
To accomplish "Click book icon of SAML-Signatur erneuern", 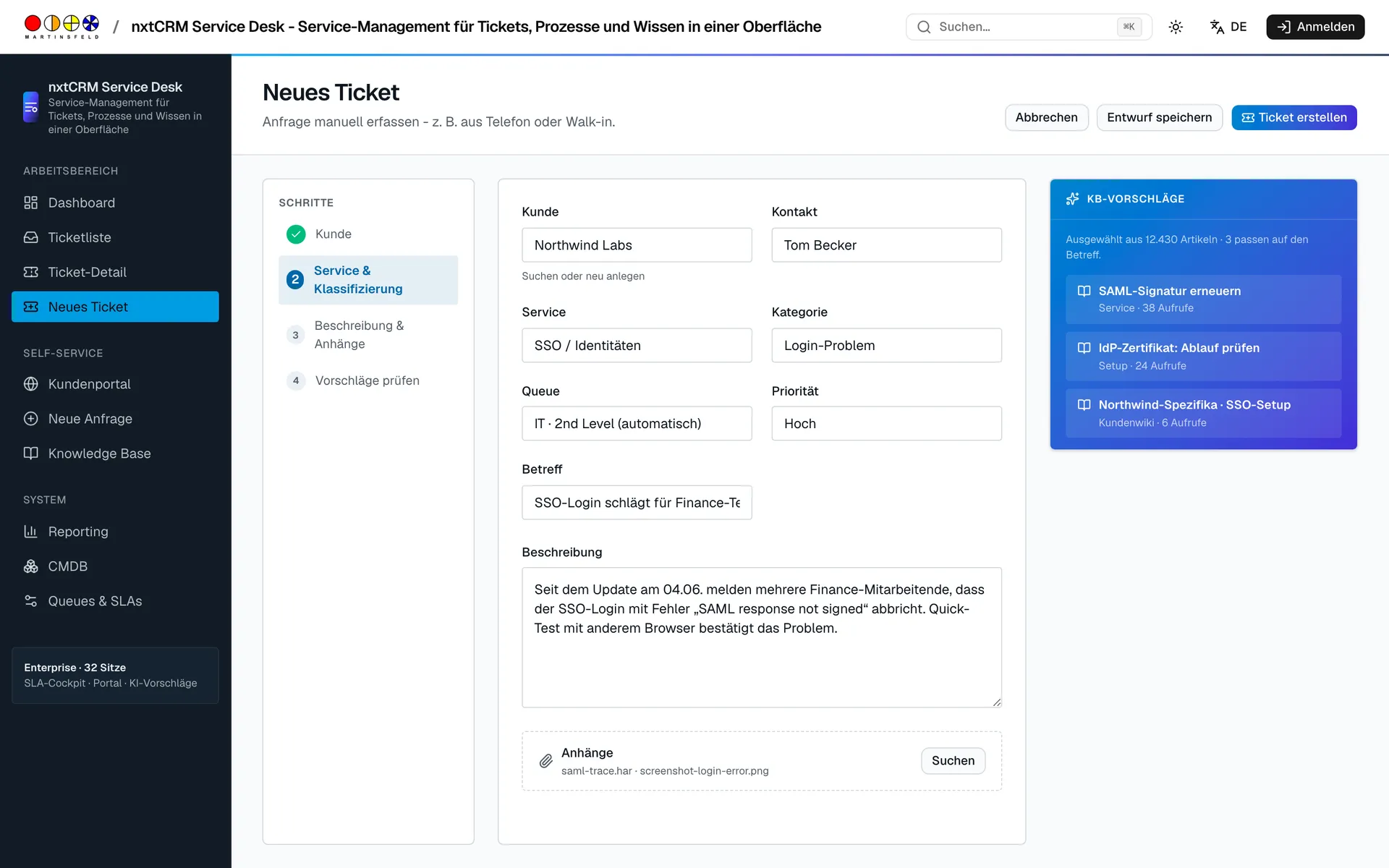I will 1084,291.
